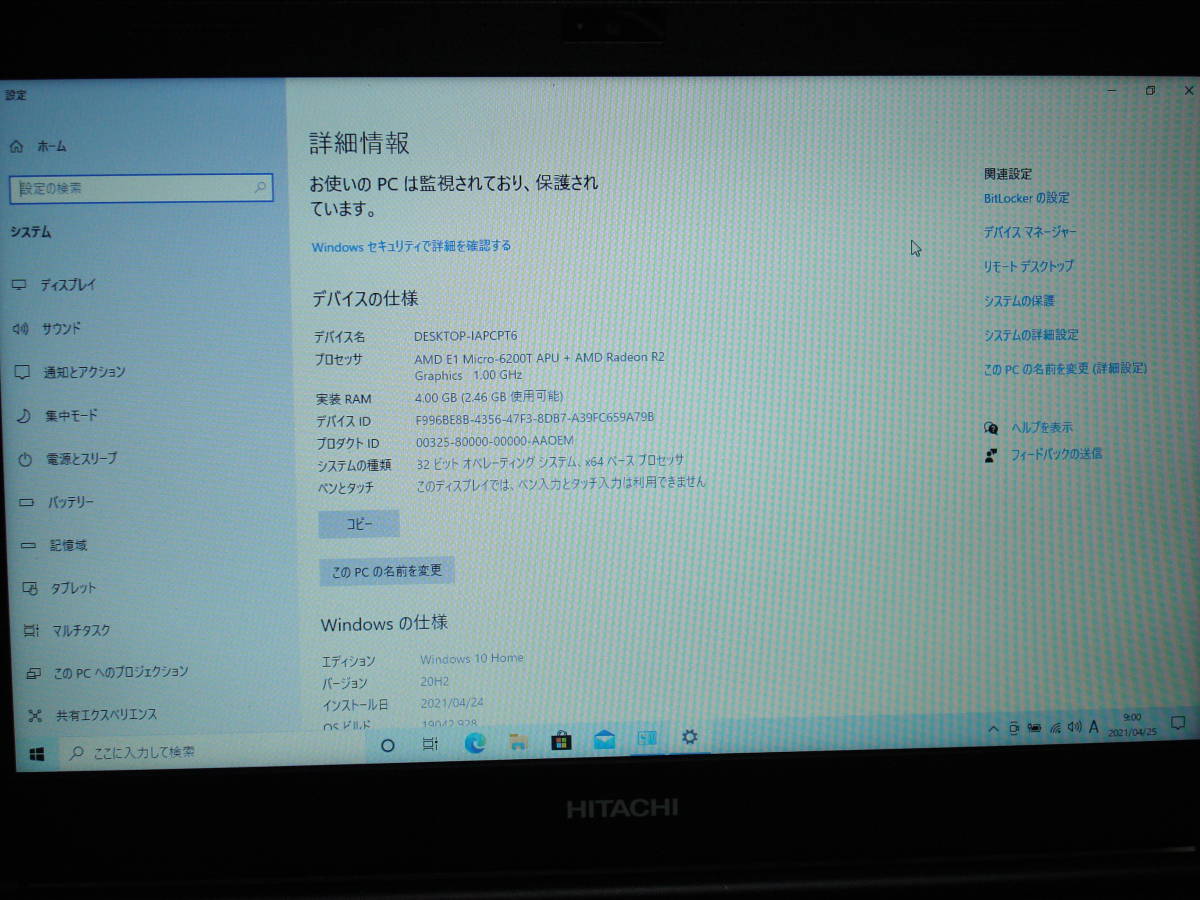Image resolution: width=1200 pixels, height=900 pixels.
Task: Click the 設定の検索 search field
Action: [141, 188]
